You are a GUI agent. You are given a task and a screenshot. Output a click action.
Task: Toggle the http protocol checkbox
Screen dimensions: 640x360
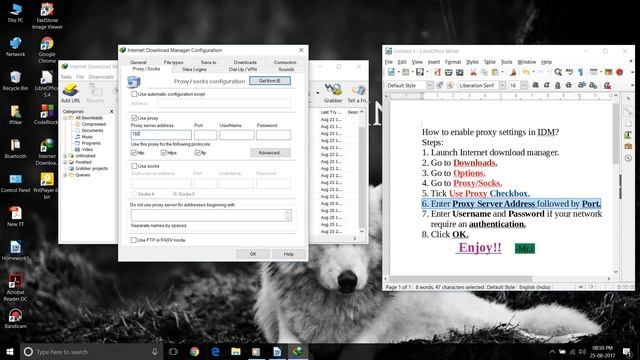pyautogui.click(x=133, y=153)
